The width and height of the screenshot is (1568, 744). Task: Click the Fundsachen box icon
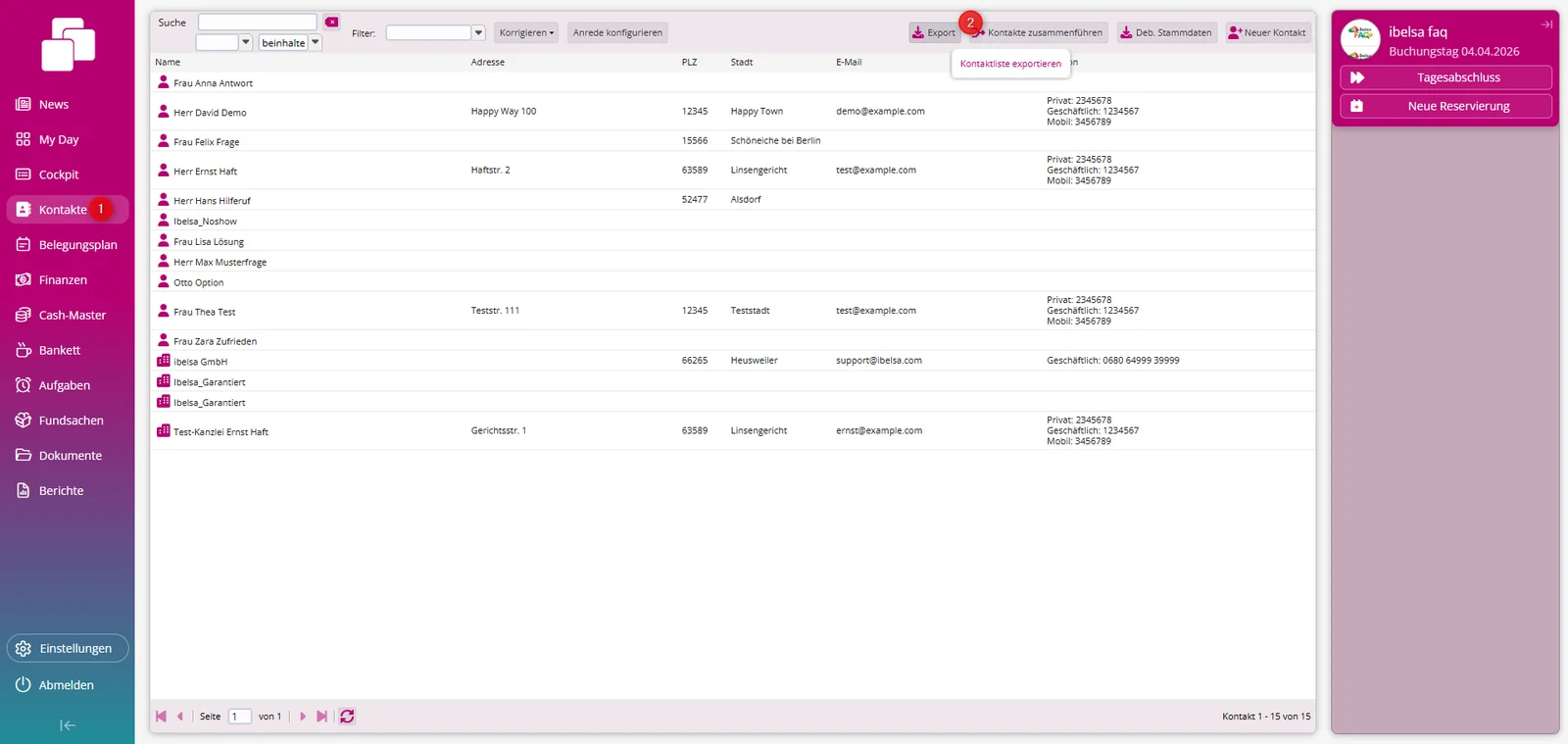(24, 421)
